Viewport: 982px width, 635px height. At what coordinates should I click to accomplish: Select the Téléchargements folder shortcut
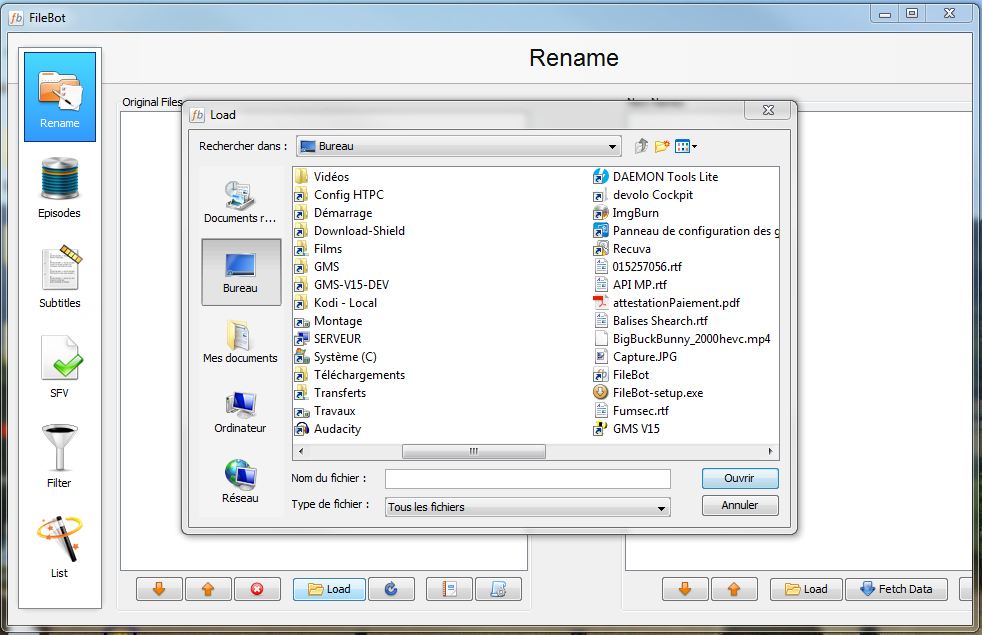349,375
